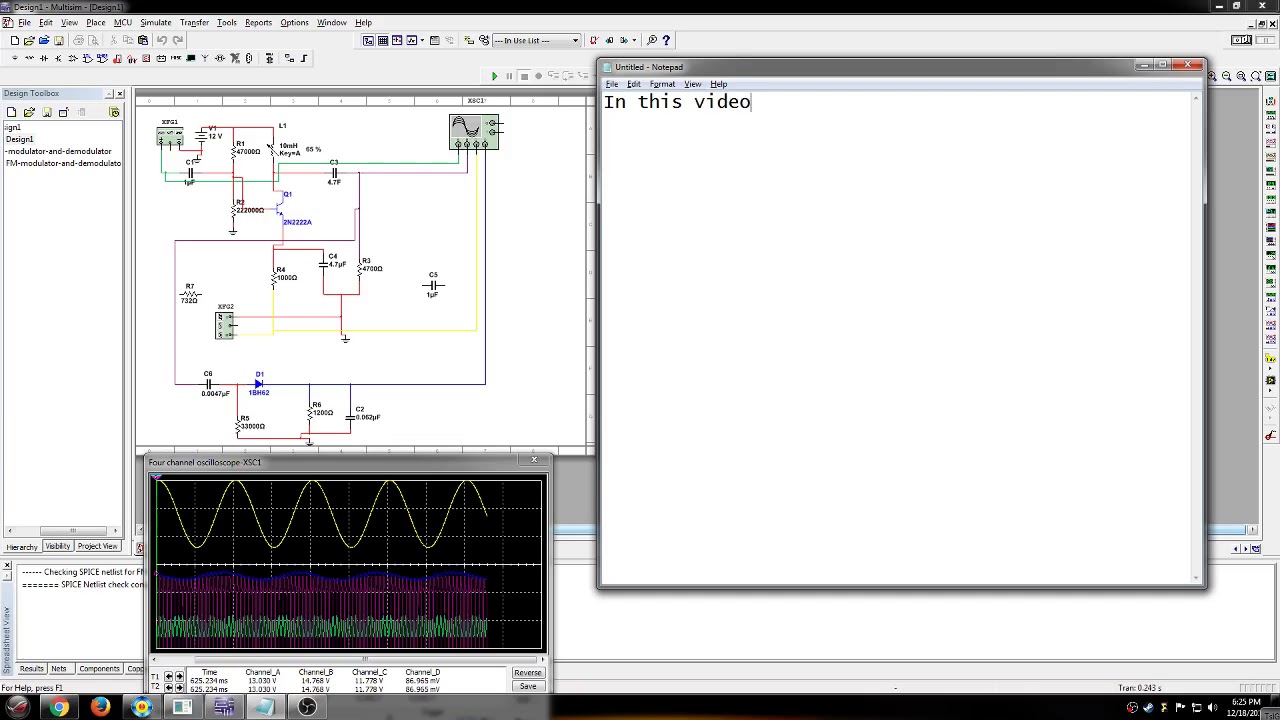Paste from clipboard in Multisim toolbar
This screenshot has width=1280, height=720.
tap(143, 40)
